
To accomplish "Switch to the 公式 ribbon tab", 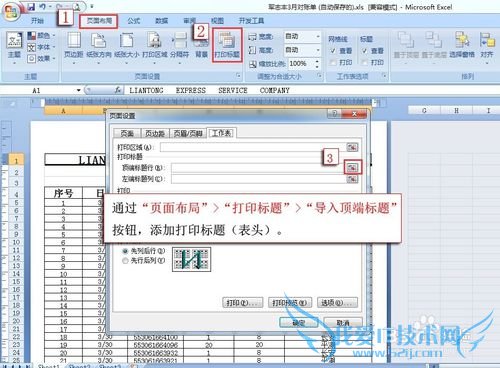I will point(134,21).
